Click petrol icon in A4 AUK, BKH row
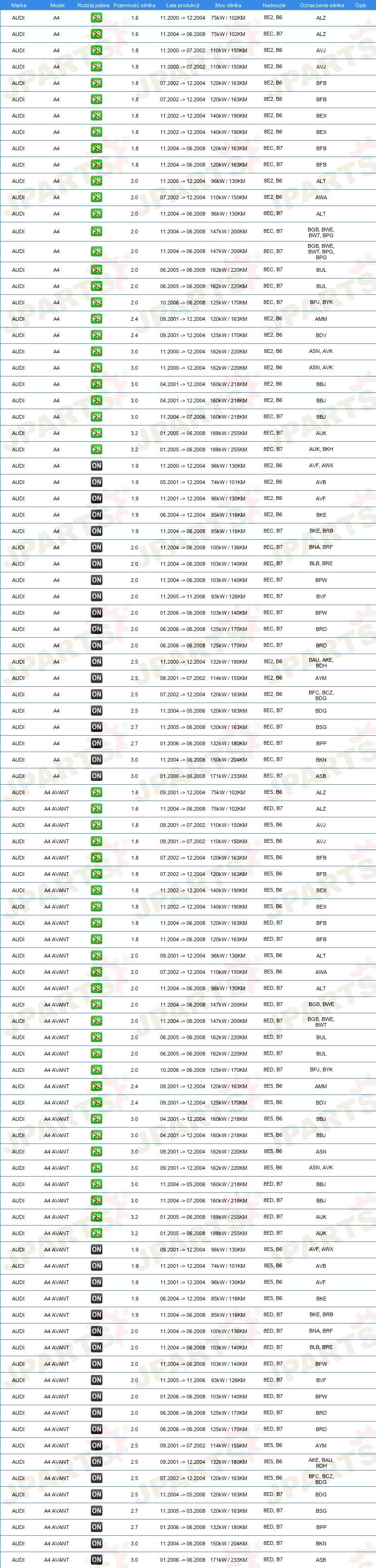This screenshot has width=376, height=1568. click(96, 449)
